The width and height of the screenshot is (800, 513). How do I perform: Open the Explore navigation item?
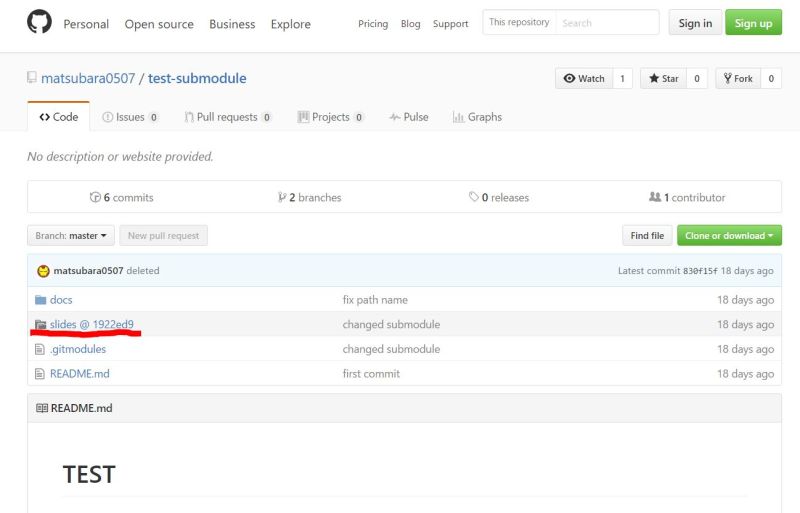tap(291, 24)
